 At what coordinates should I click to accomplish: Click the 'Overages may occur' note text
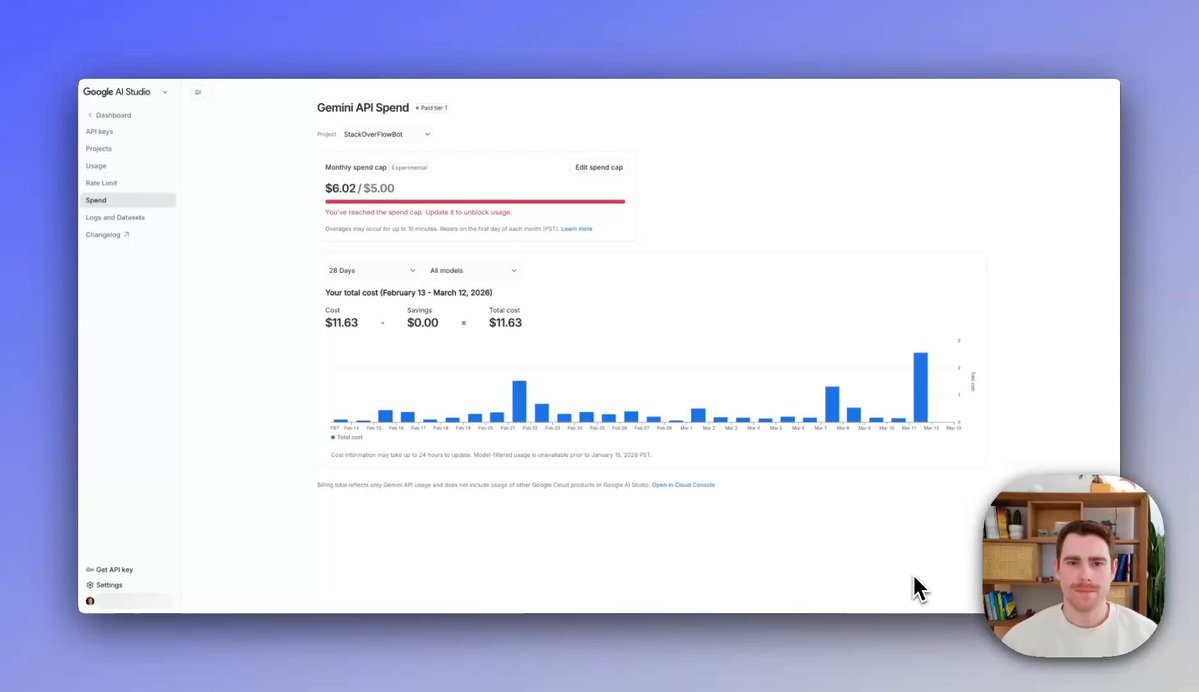(x=442, y=229)
